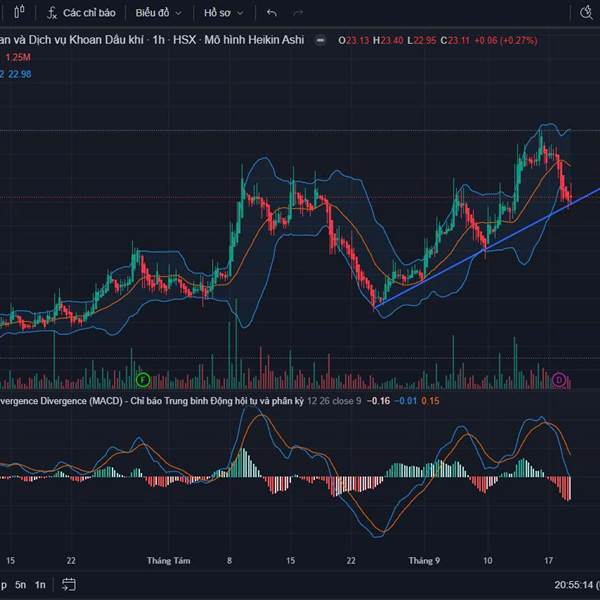Select the 1n time range
Viewport: 600px width, 600px height.
point(40,584)
